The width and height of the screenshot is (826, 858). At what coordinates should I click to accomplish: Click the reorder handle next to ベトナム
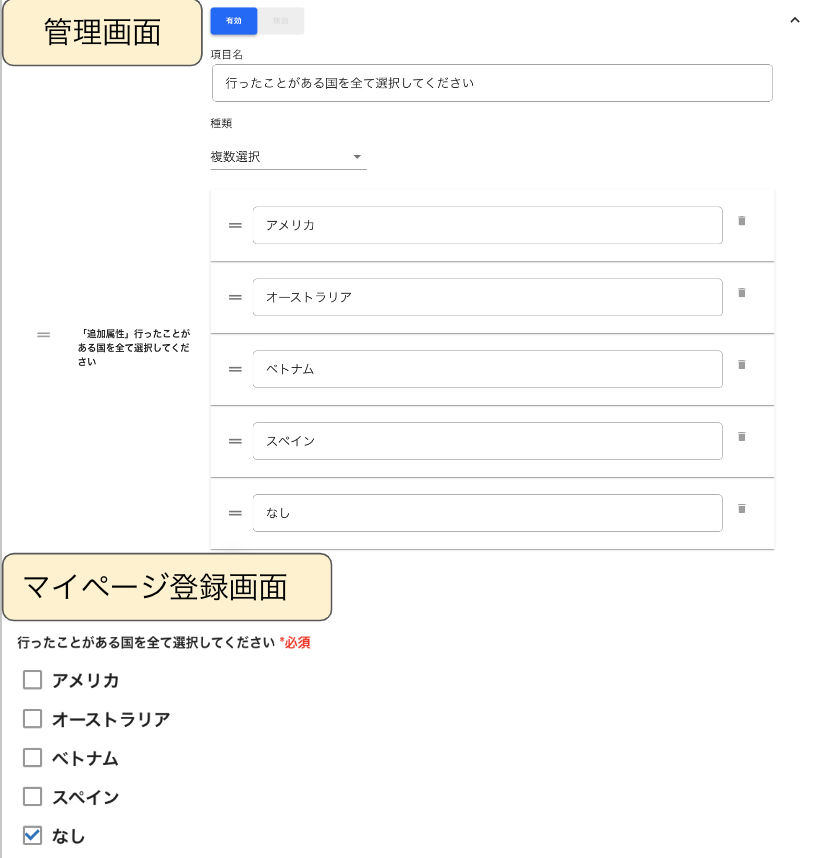235,369
